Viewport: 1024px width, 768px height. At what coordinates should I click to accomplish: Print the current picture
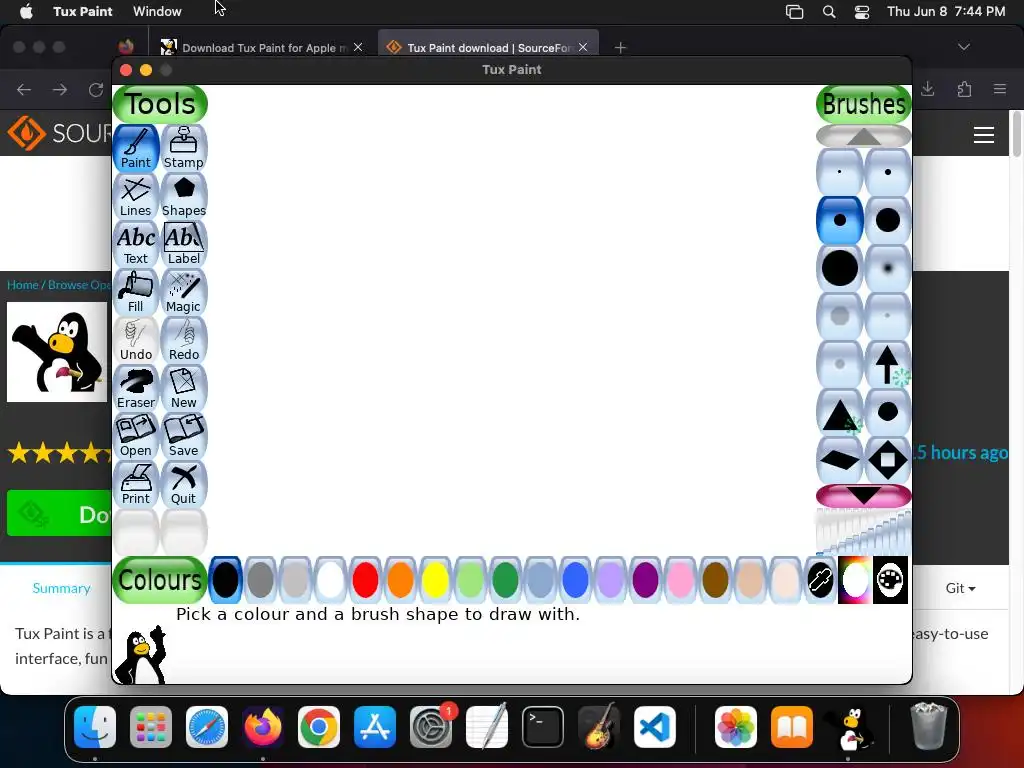(x=136, y=484)
